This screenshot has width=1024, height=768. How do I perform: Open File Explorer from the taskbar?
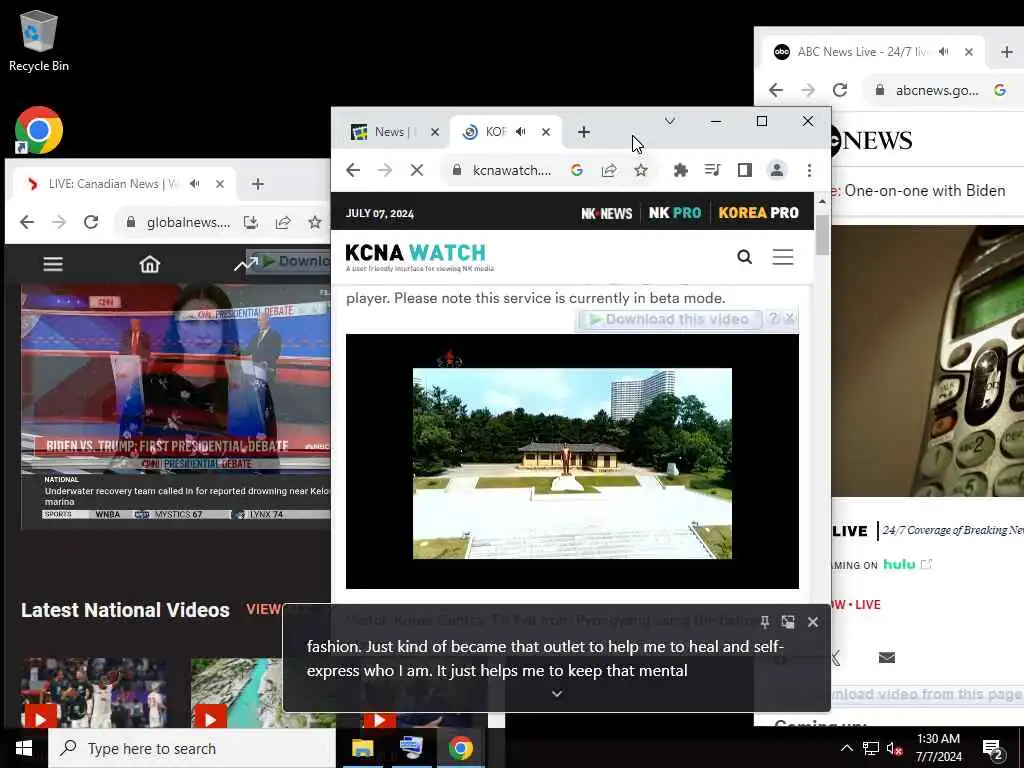pos(362,748)
